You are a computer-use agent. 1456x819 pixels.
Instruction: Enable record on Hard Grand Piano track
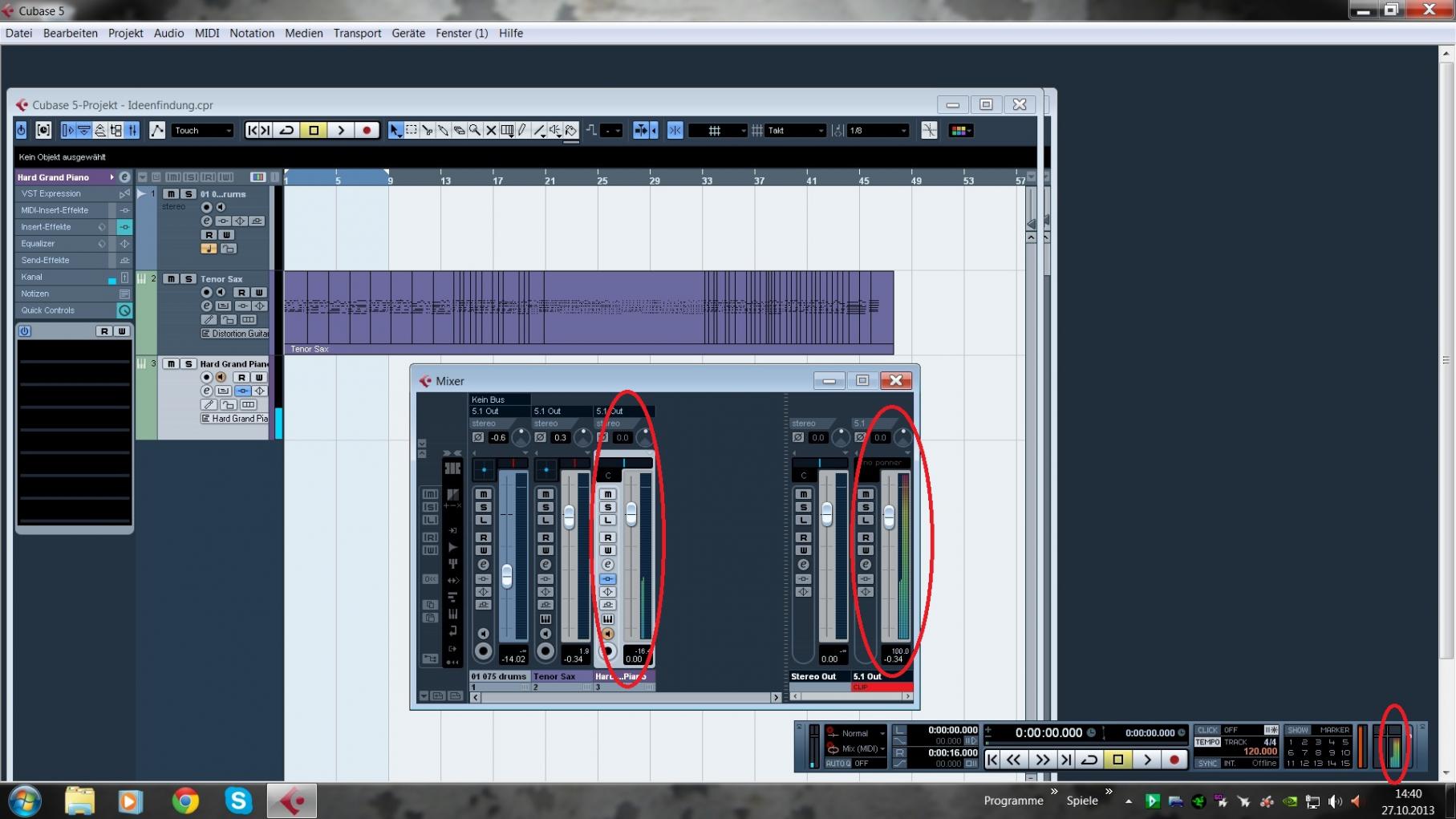(x=207, y=377)
